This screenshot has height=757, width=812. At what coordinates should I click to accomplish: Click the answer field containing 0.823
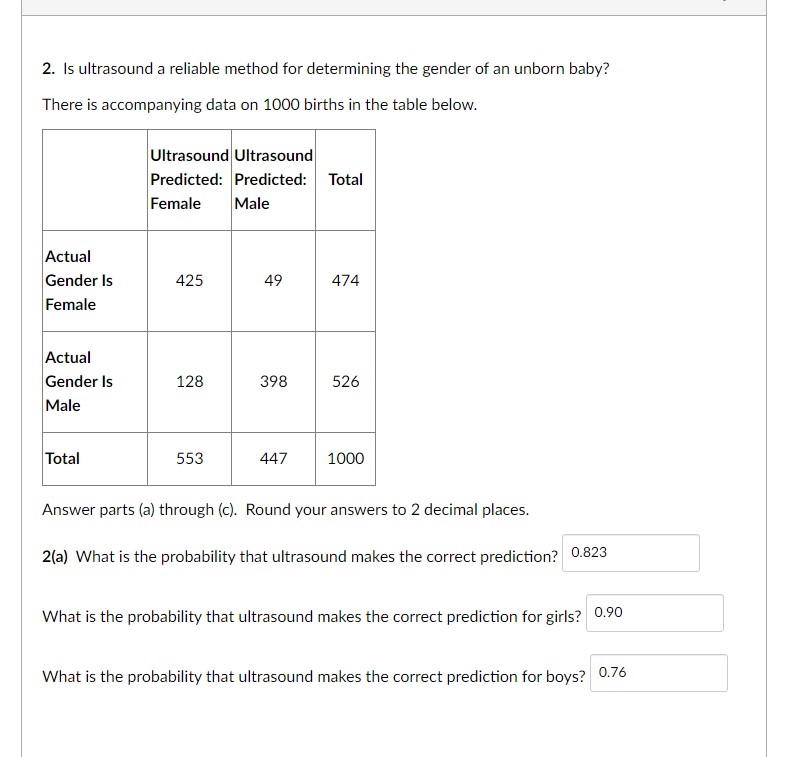coord(631,553)
